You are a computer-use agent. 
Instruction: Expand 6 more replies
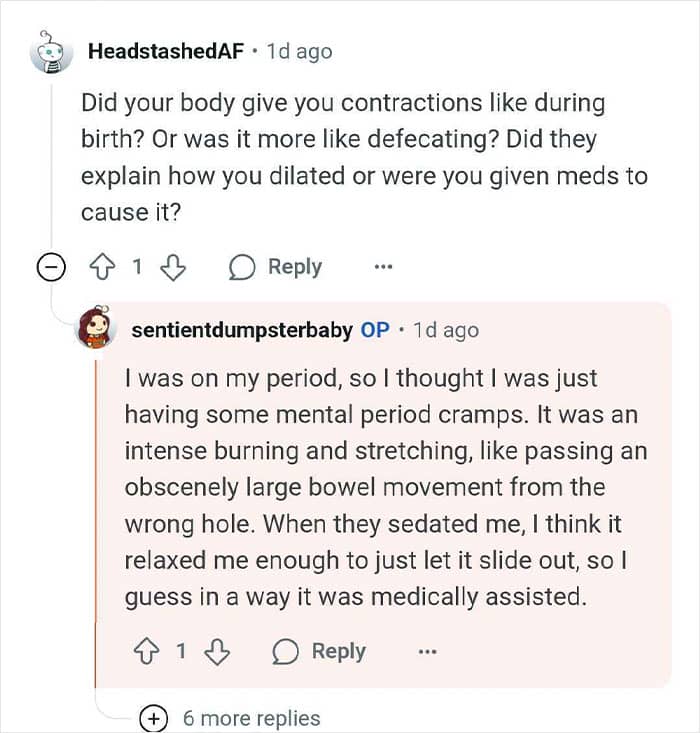(x=154, y=718)
